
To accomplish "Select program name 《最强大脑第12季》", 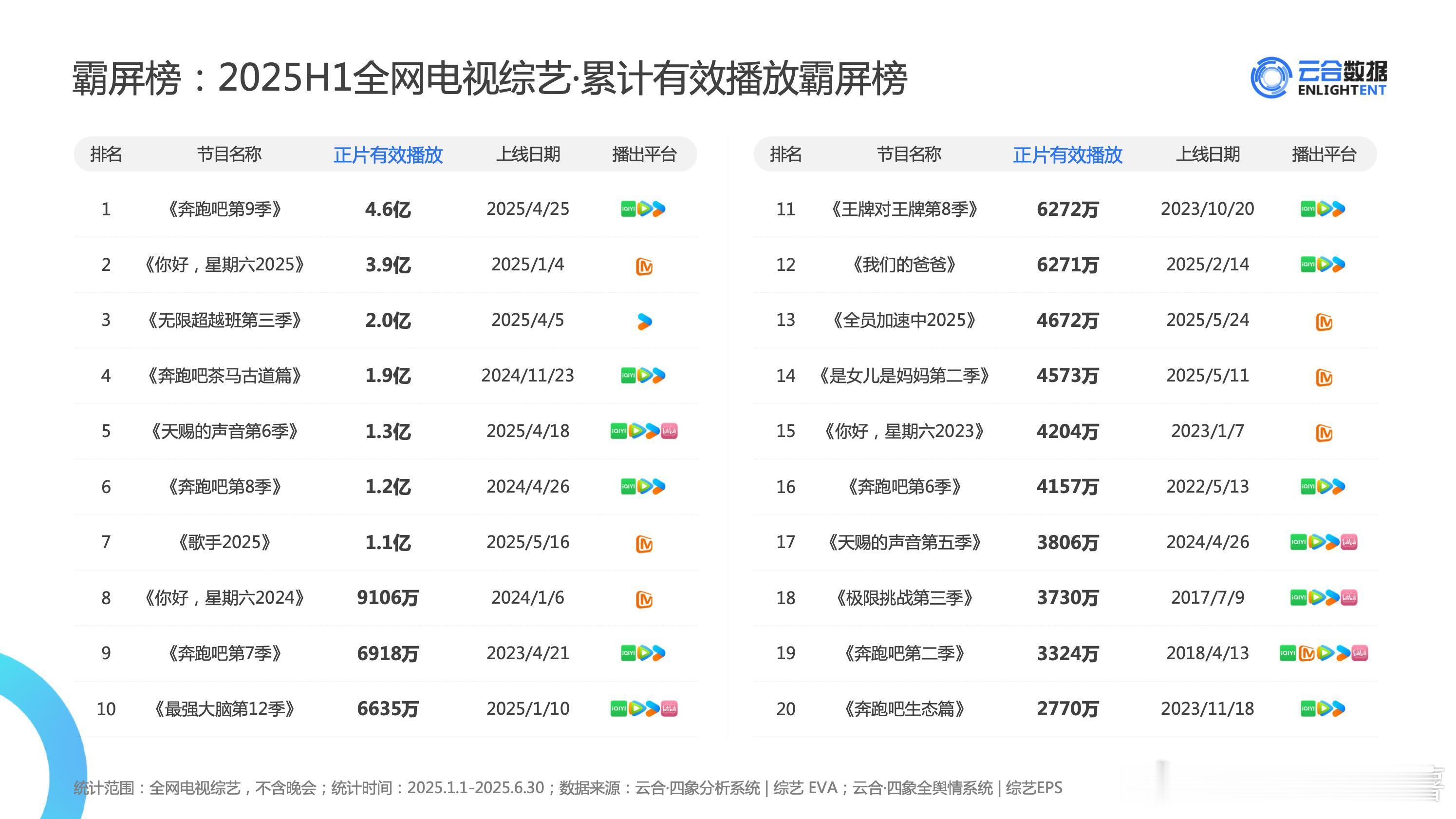I will tap(224, 709).
